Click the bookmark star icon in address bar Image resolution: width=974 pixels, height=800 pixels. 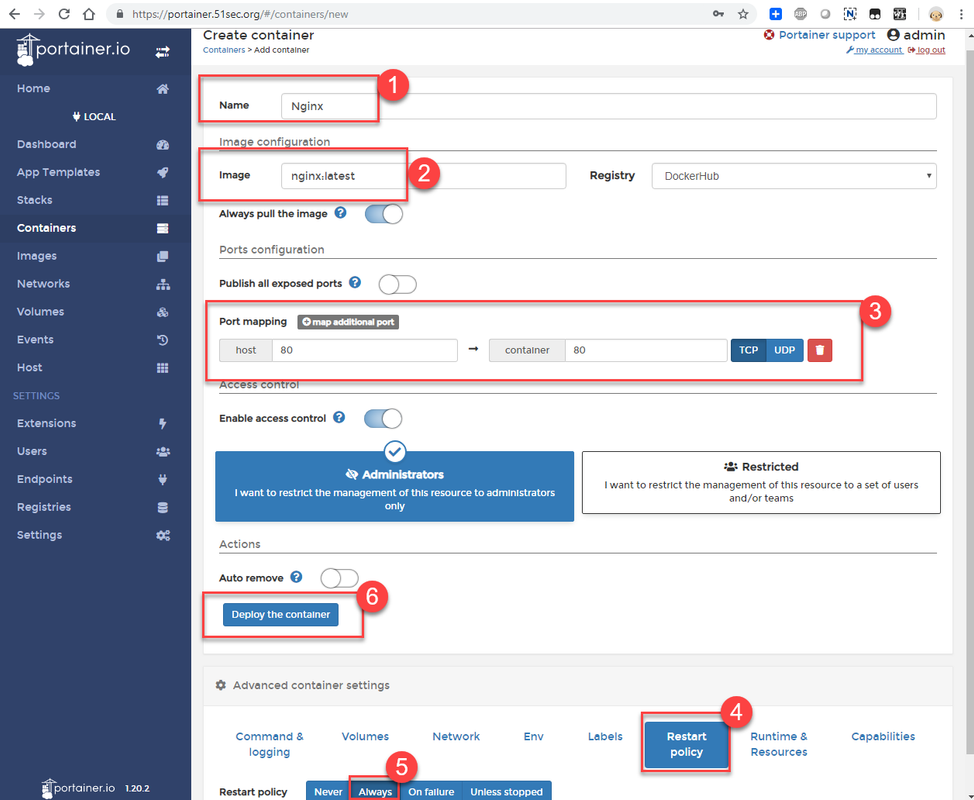point(743,15)
